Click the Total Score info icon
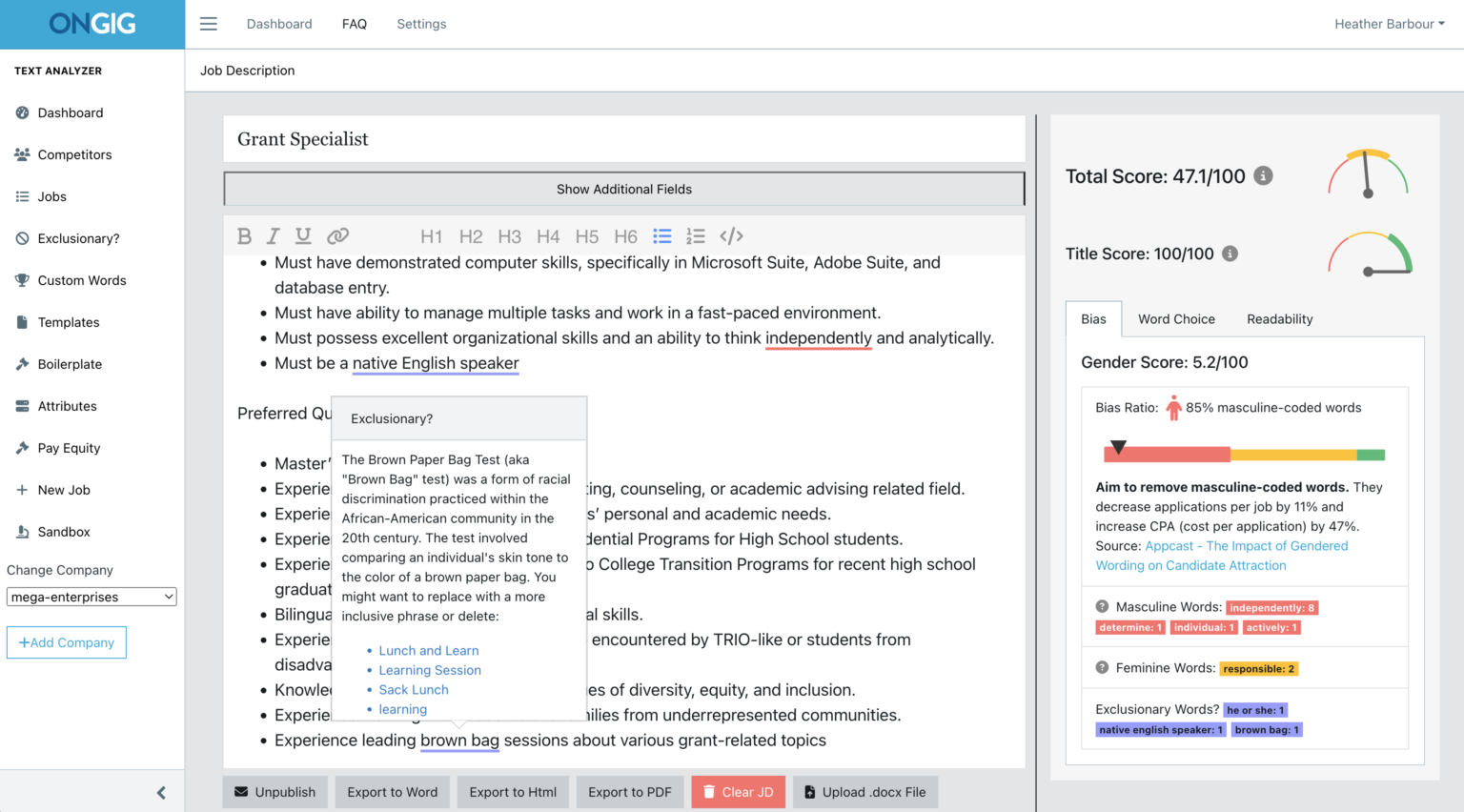 pyautogui.click(x=1263, y=175)
